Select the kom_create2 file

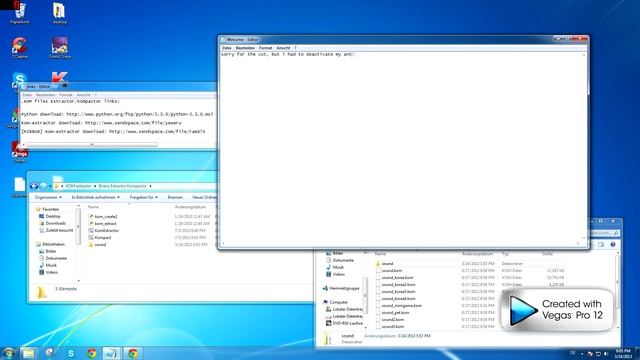pyautogui.click(x=103, y=216)
